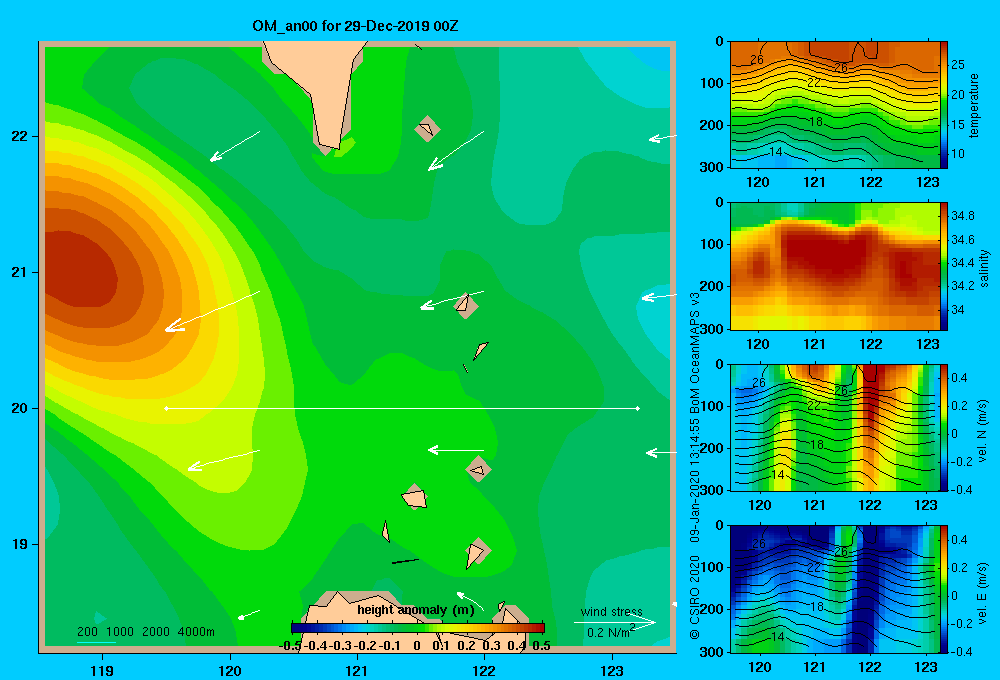Click longitude label '123' on main map
1000x680 pixels.
point(612,671)
